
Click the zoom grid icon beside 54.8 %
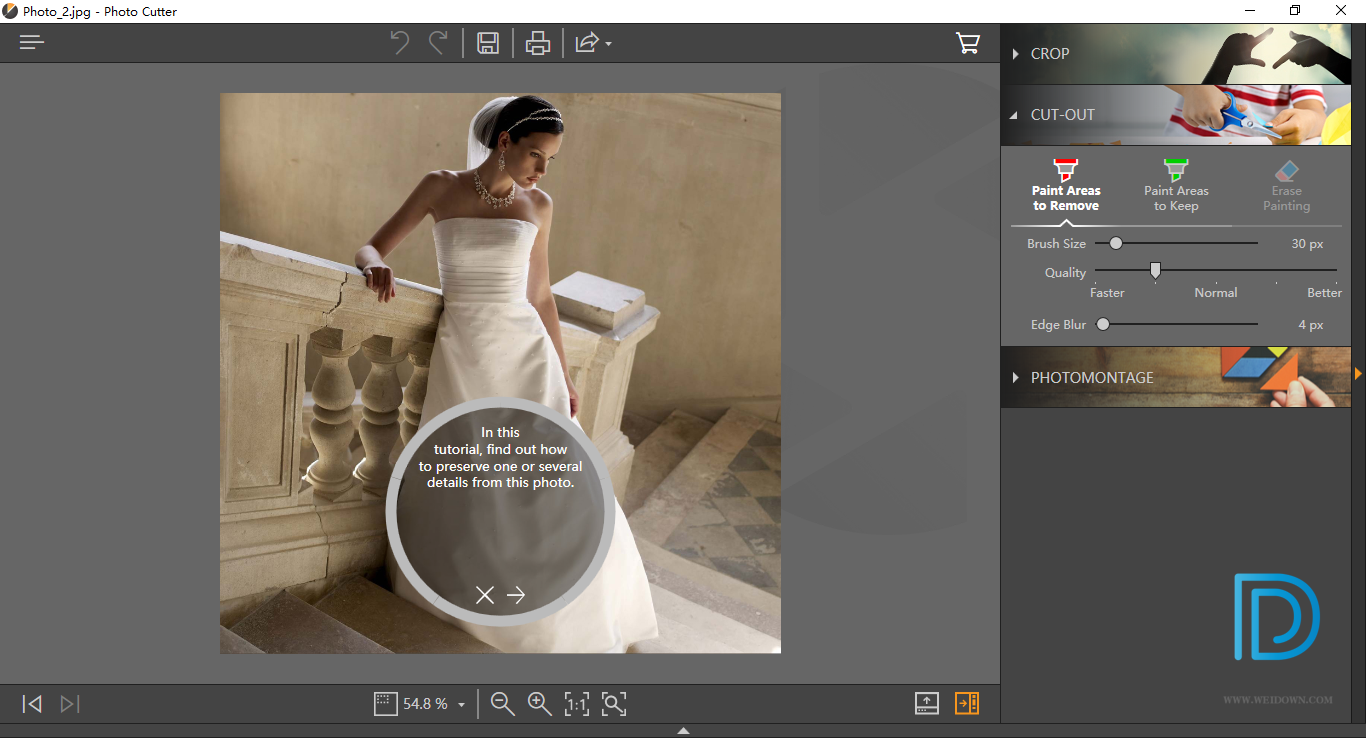pyautogui.click(x=385, y=704)
